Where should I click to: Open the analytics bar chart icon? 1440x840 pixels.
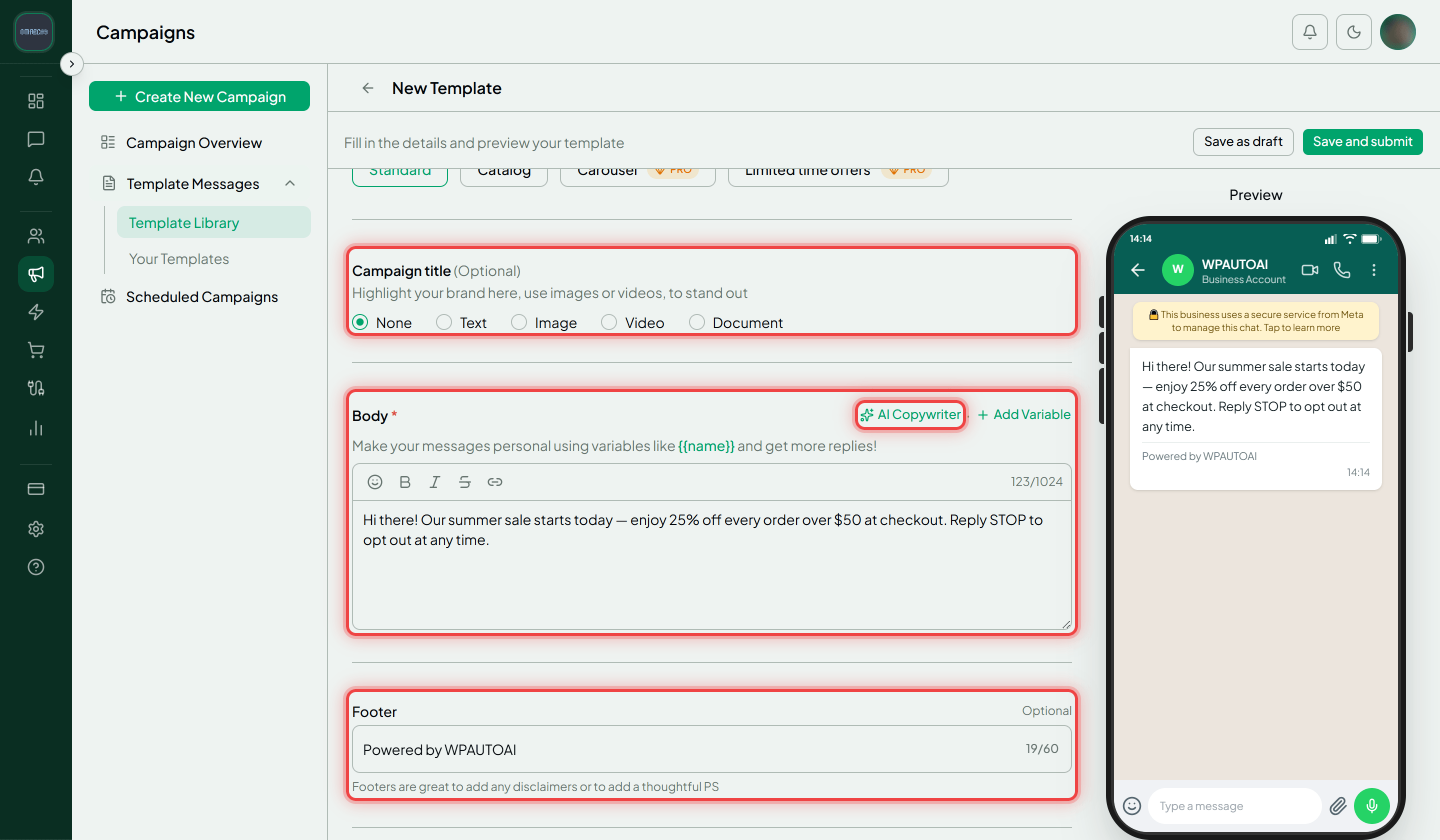[x=35, y=428]
